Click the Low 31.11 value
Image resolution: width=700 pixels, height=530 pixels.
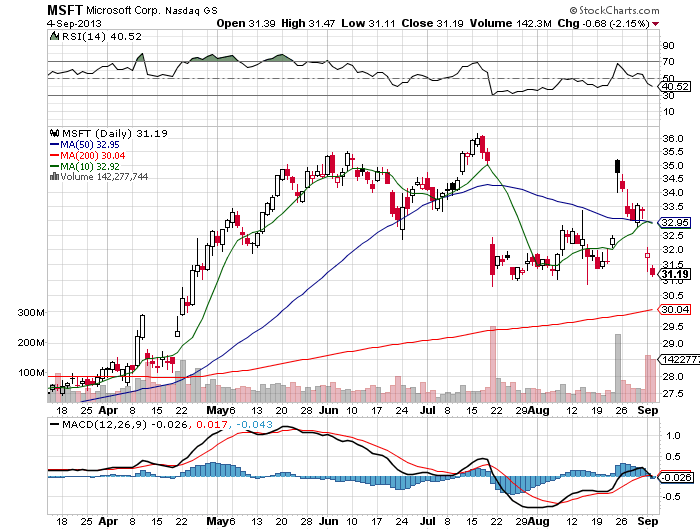point(368,23)
